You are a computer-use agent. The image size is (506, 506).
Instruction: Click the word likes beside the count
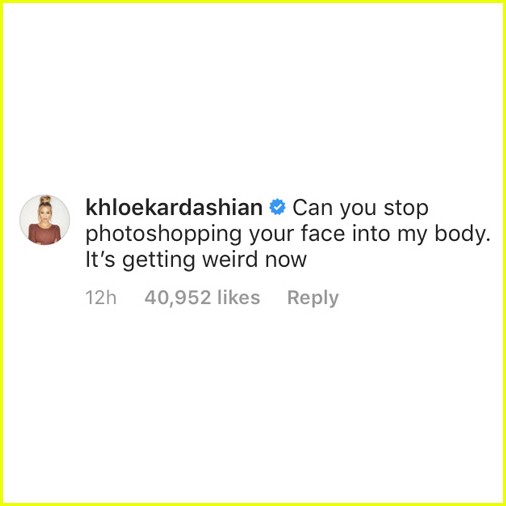[238, 297]
